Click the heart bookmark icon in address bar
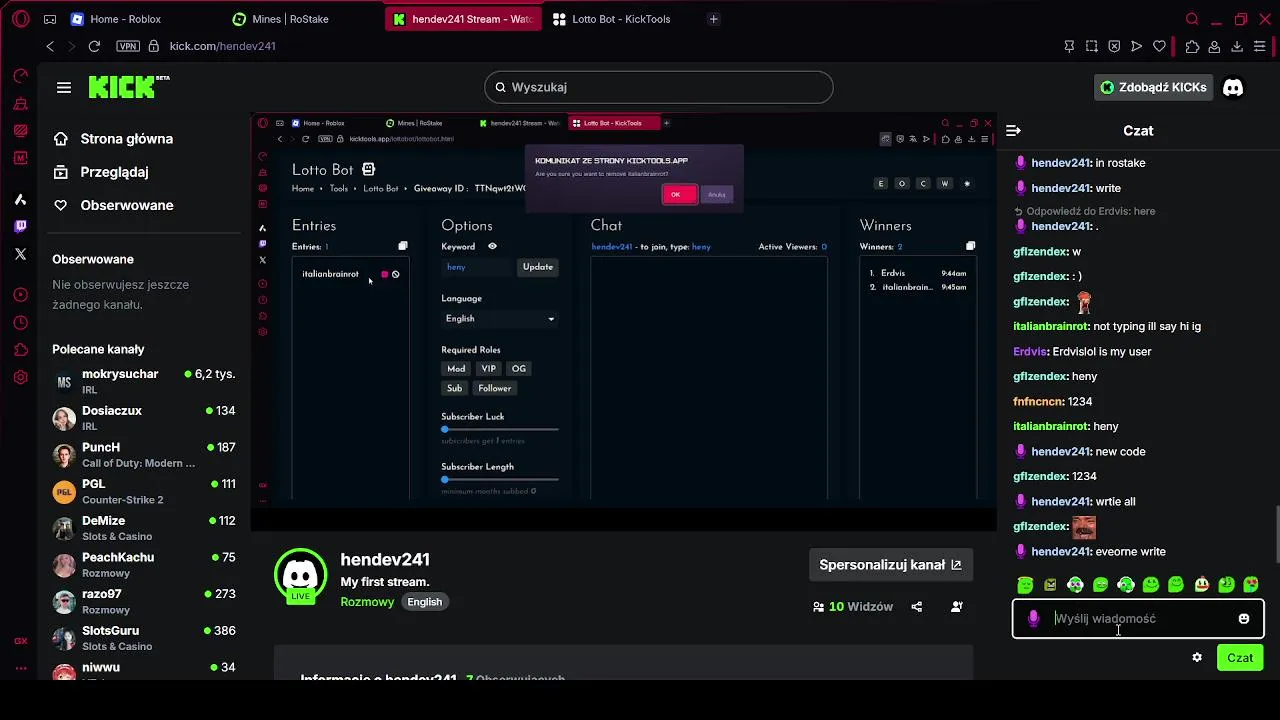1280x720 pixels. [1159, 46]
